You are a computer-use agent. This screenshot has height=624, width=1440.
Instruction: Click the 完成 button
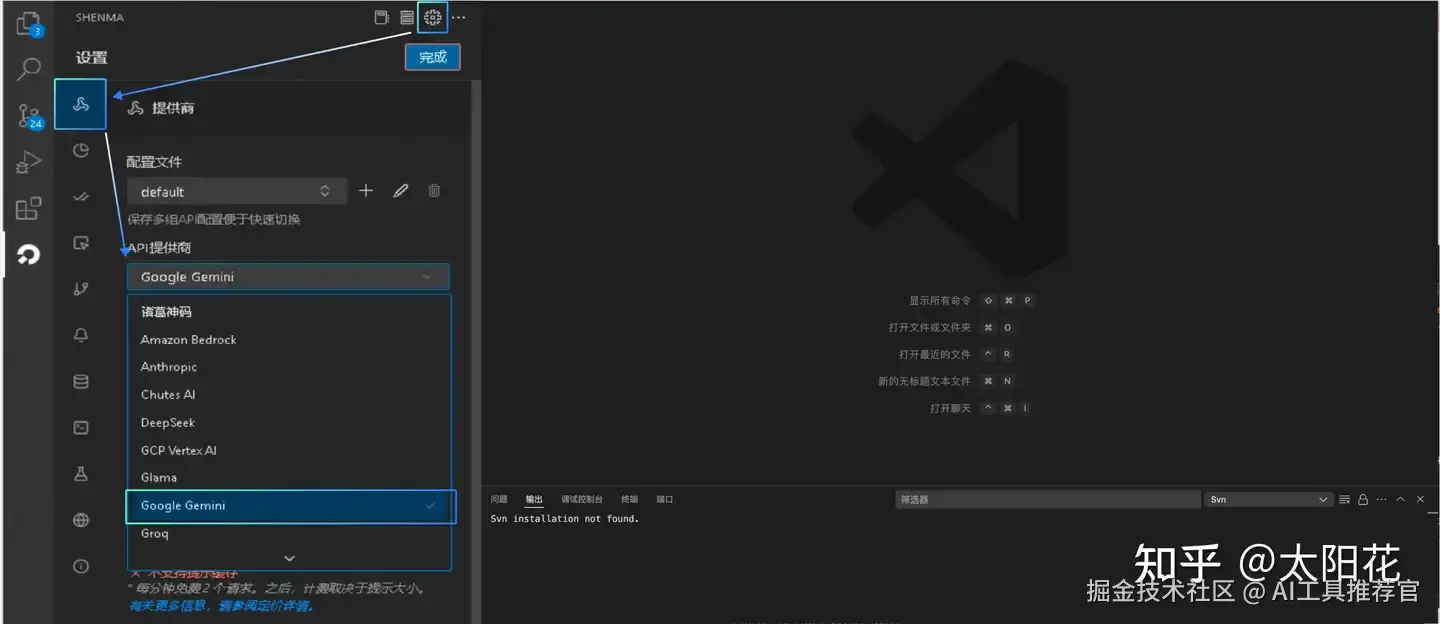433,57
